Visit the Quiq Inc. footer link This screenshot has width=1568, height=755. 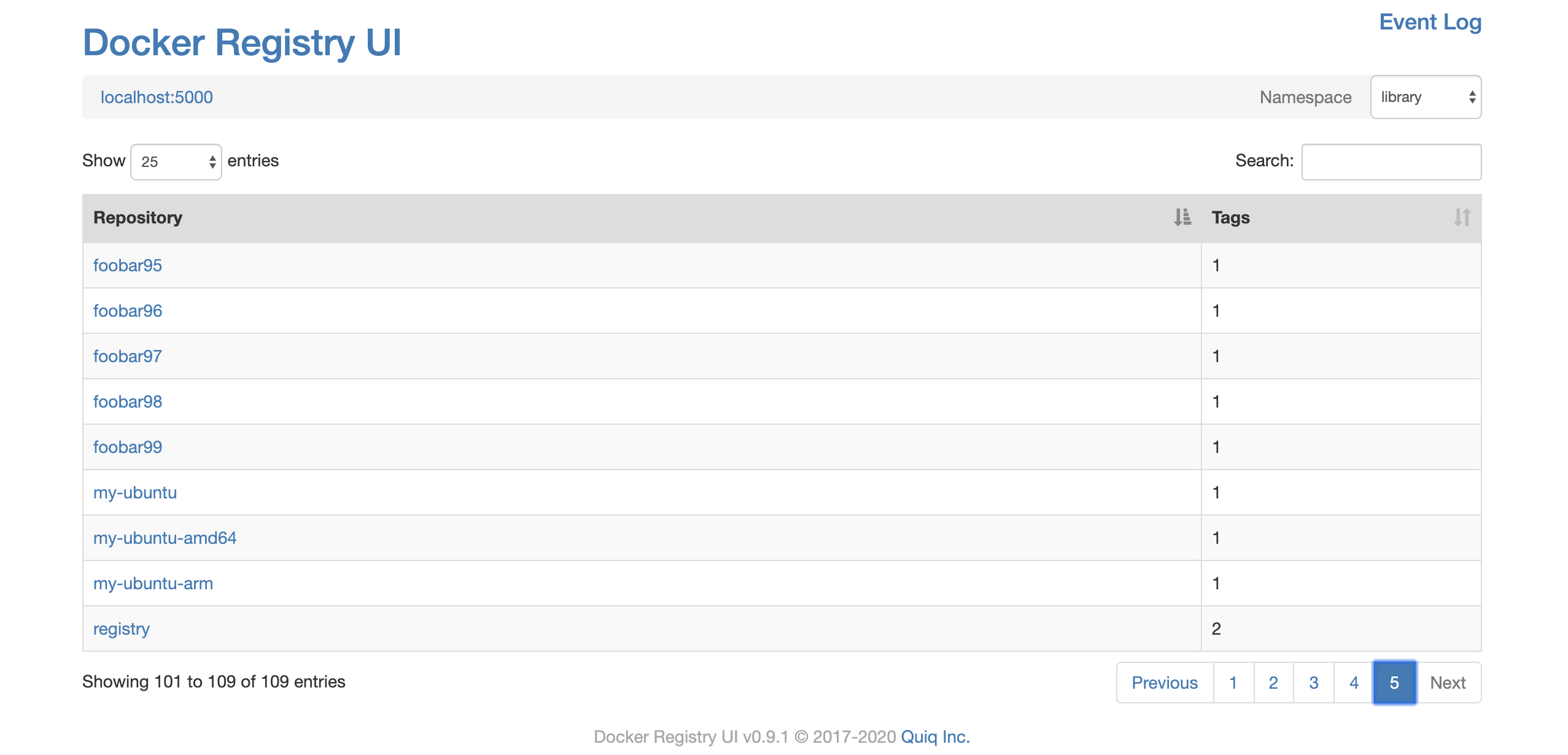pyautogui.click(x=935, y=737)
